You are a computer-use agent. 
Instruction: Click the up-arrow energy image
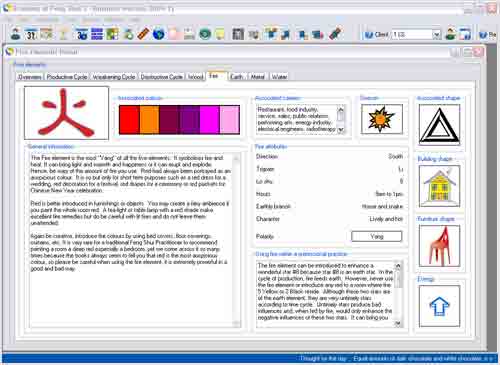pos(439,306)
